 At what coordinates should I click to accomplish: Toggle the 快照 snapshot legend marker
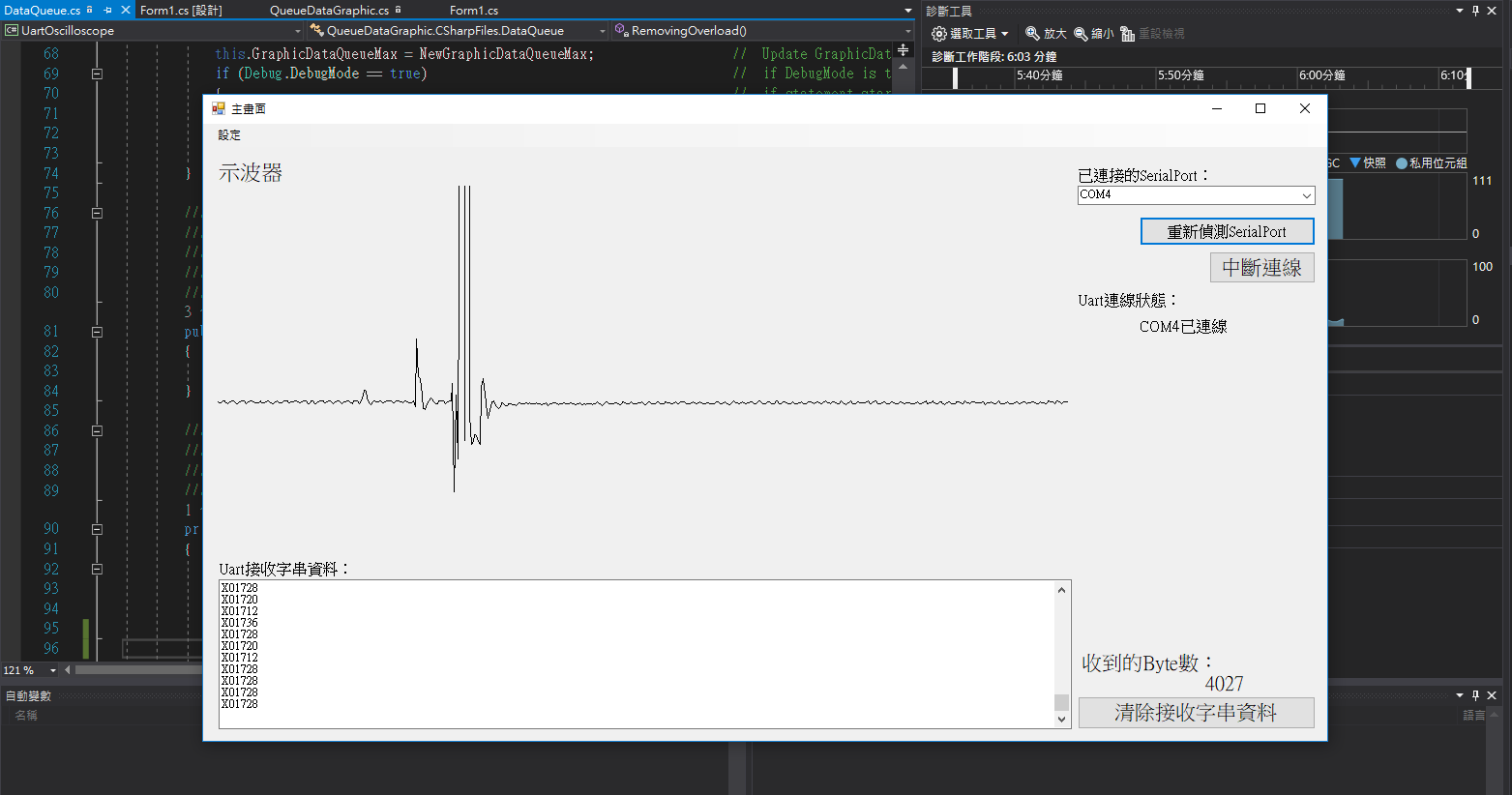pyautogui.click(x=1355, y=162)
